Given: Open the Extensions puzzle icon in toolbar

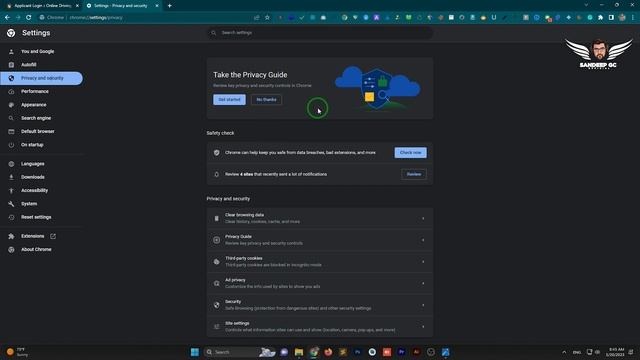Looking at the screenshot, I should pyautogui.click(x=600, y=18).
